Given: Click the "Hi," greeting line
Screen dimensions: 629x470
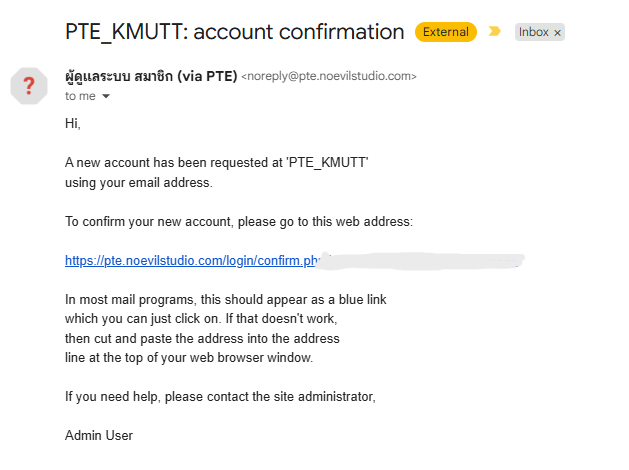Looking at the screenshot, I should coord(72,124).
